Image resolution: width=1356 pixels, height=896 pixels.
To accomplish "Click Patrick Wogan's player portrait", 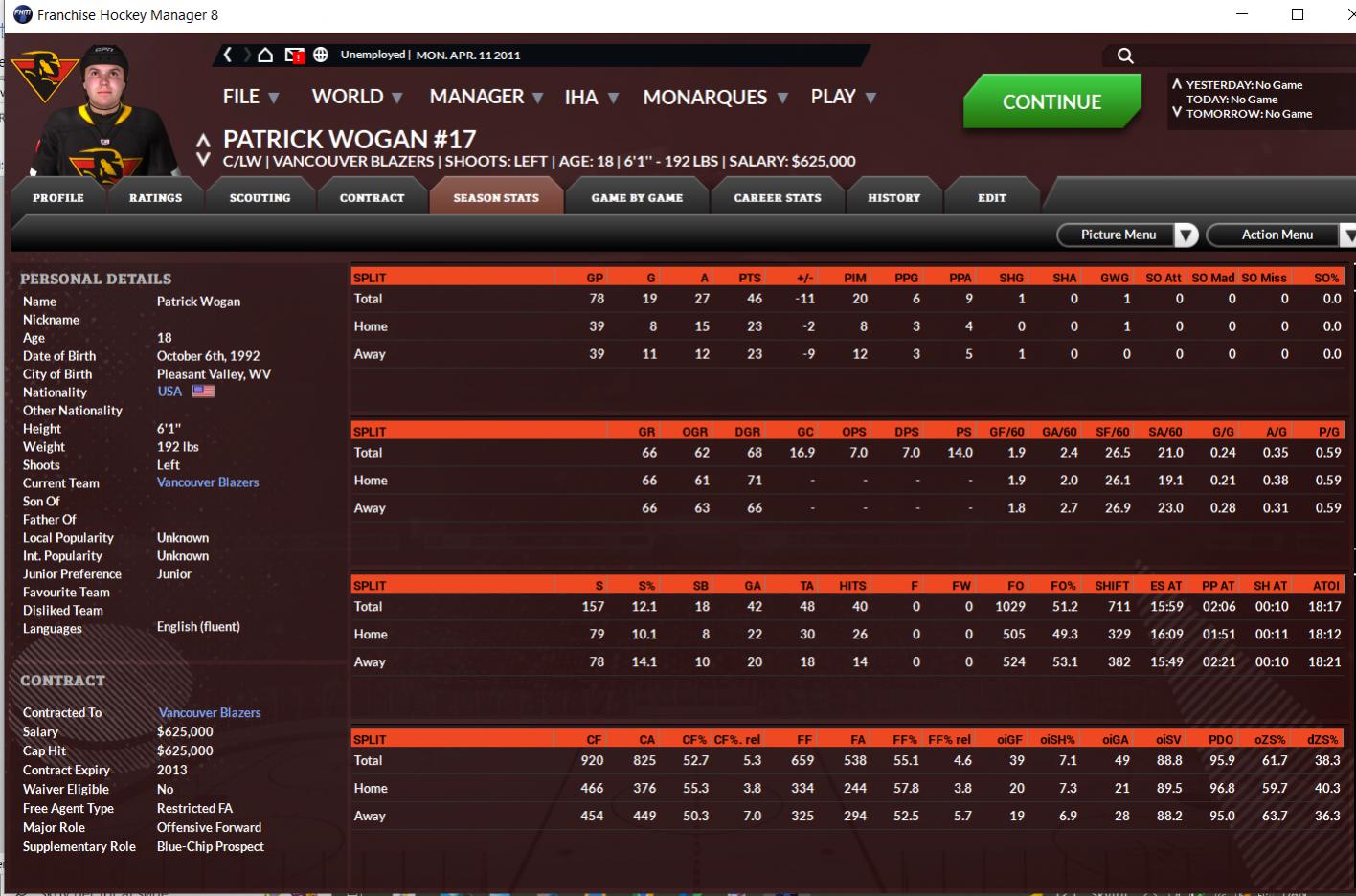I will click(103, 110).
